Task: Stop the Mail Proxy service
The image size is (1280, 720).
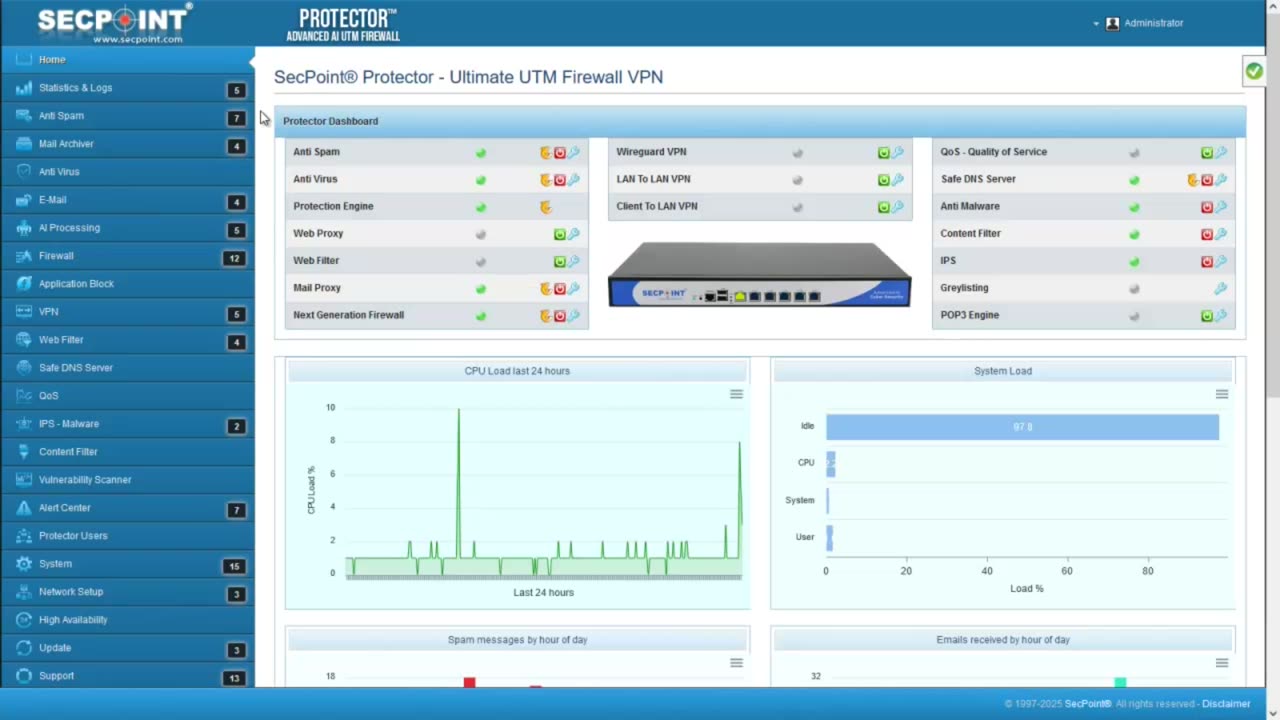Action: 560,288
